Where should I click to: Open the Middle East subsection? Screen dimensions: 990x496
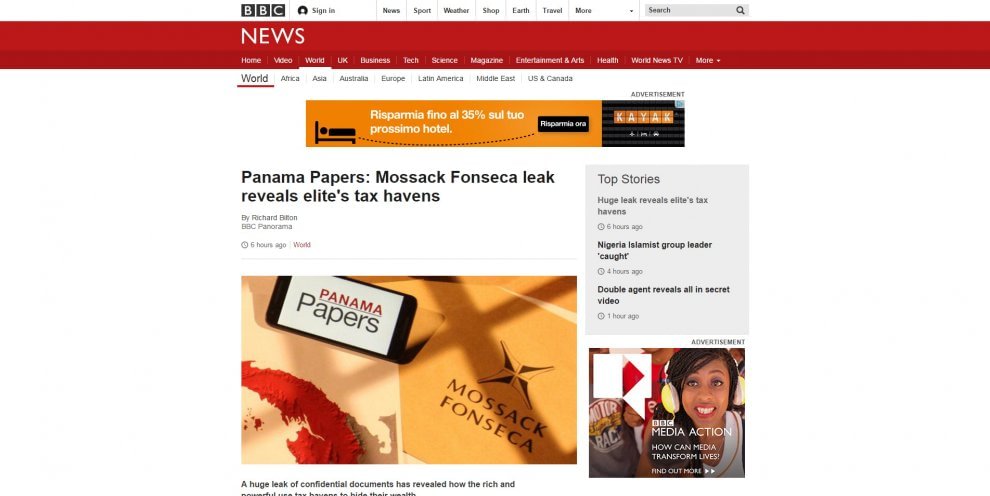click(x=496, y=78)
